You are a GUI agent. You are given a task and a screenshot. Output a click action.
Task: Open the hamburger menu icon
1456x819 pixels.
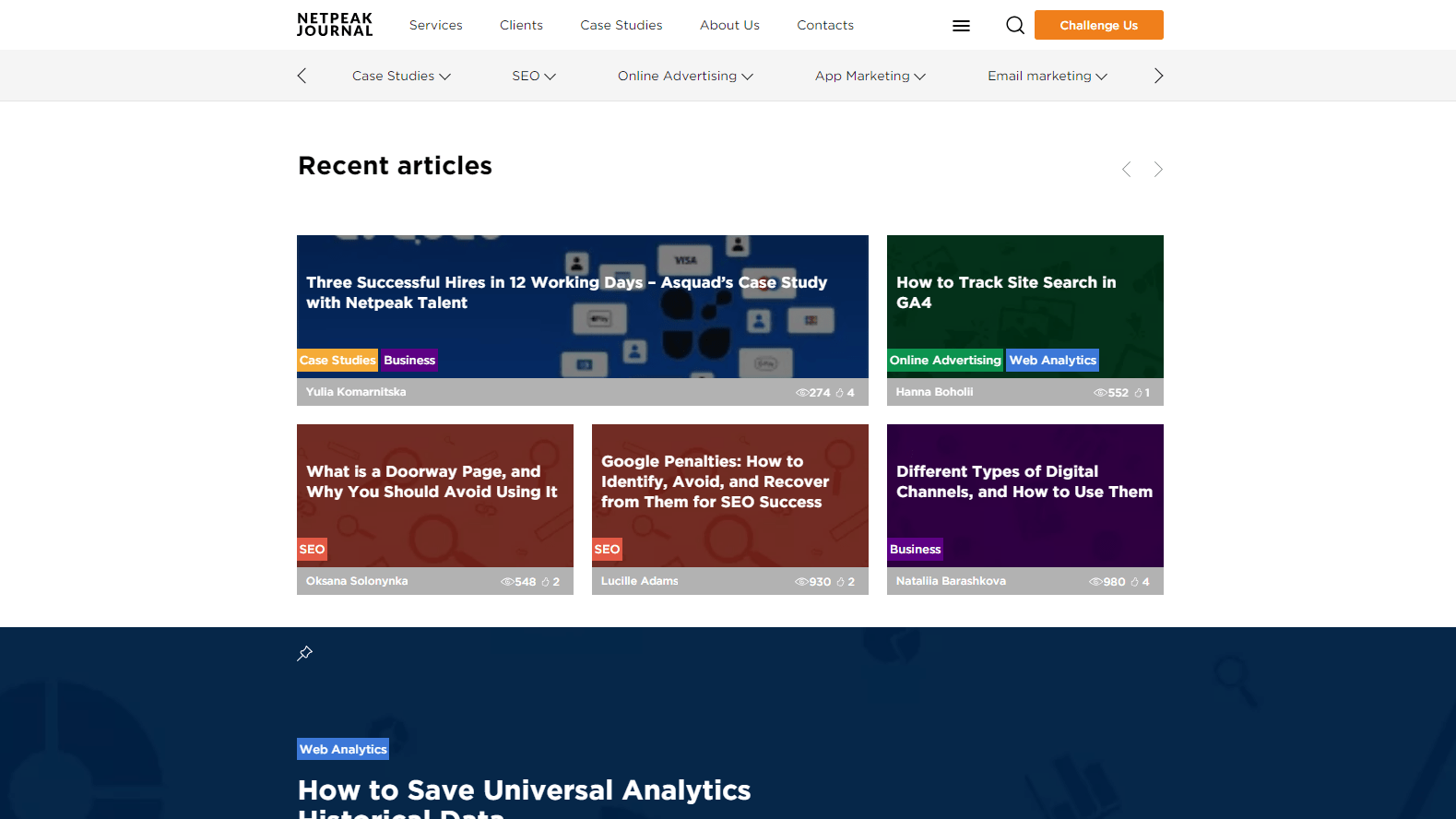tap(961, 26)
